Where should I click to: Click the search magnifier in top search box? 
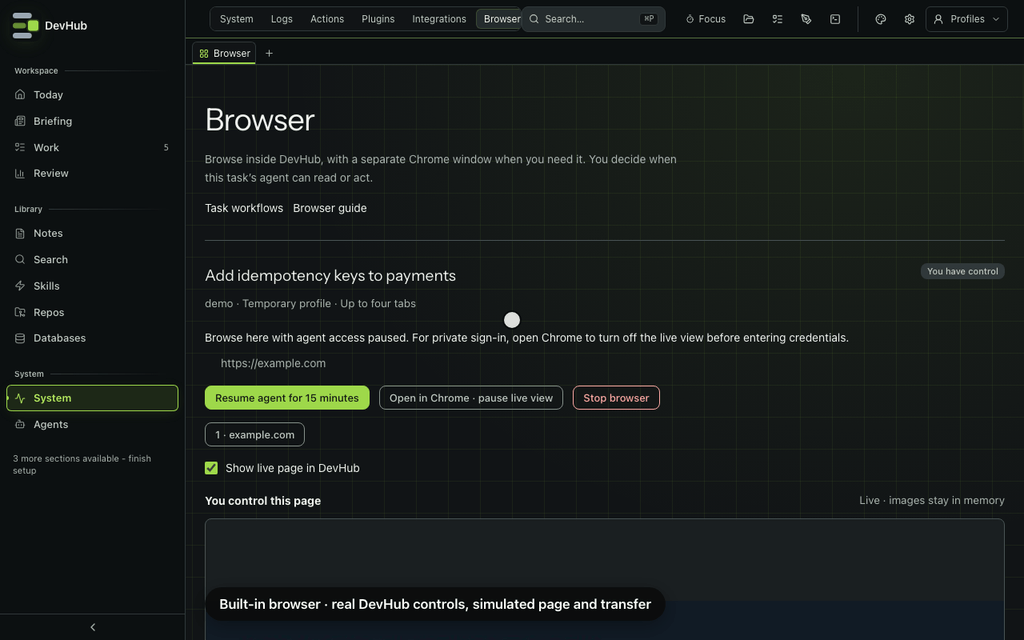coord(534,19)
